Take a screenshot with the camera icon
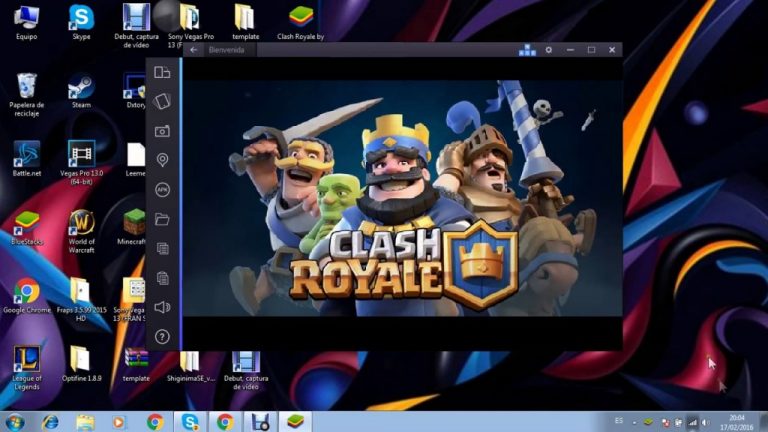 pos(162,131)
